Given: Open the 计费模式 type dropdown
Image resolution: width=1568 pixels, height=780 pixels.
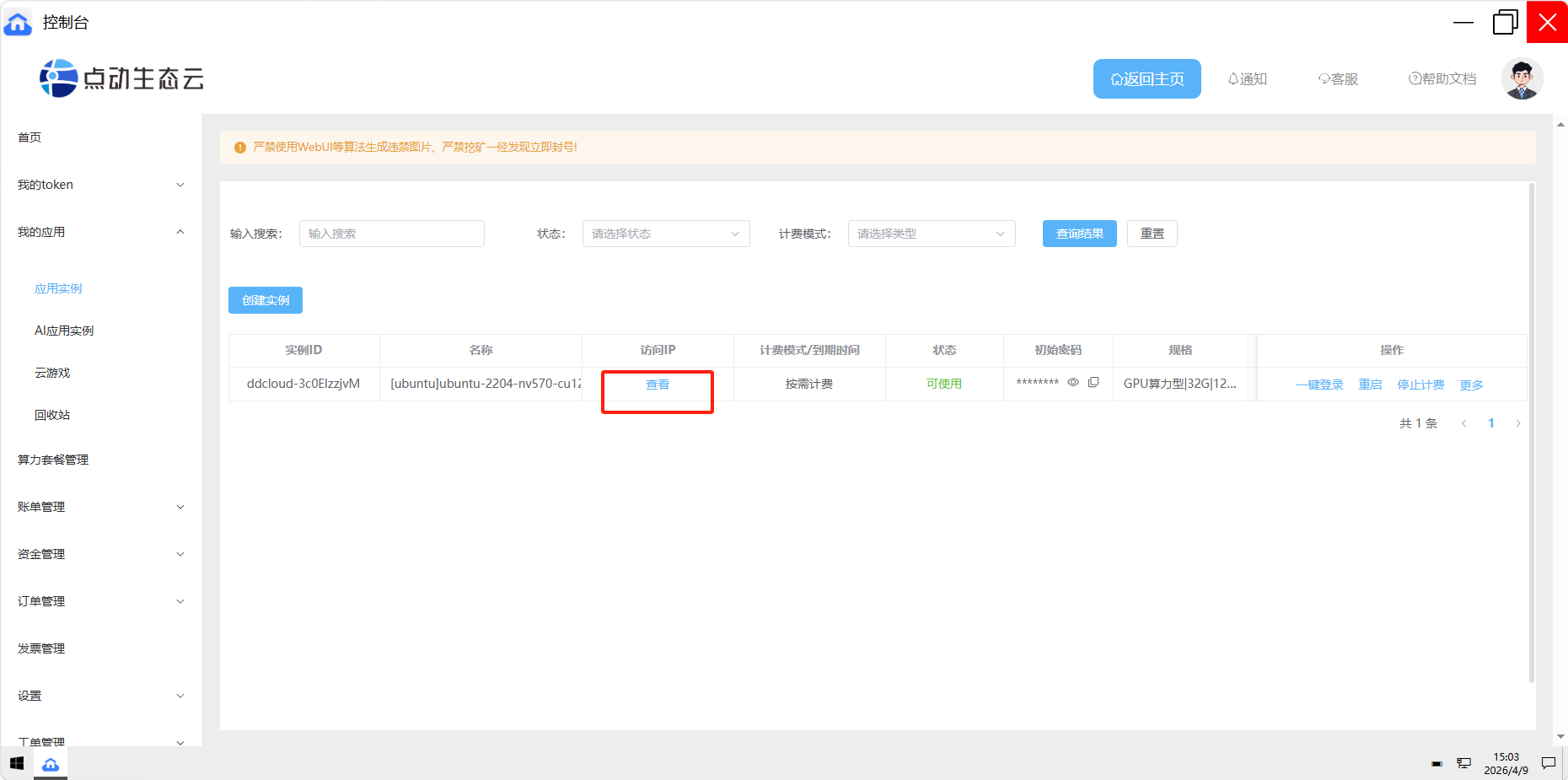Looking at the screenshot, I should pyautogui.click(x=931, y=234).
